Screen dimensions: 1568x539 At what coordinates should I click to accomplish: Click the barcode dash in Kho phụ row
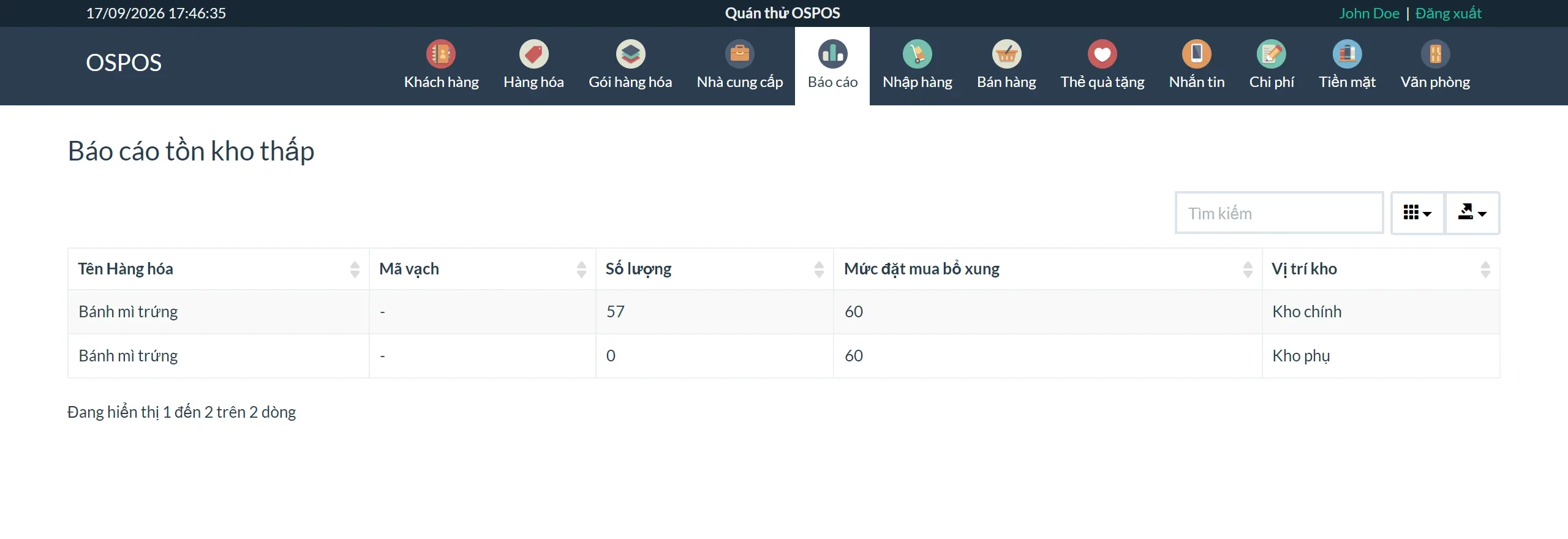(482, 356)
